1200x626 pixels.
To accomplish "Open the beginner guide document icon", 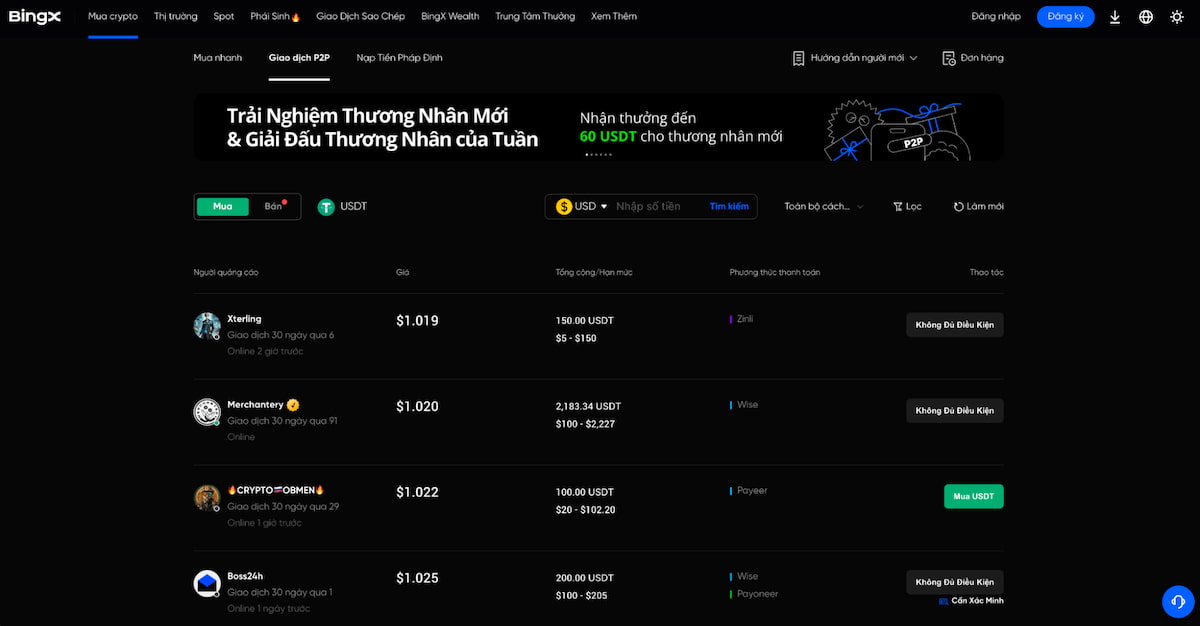I will [798, 58].
